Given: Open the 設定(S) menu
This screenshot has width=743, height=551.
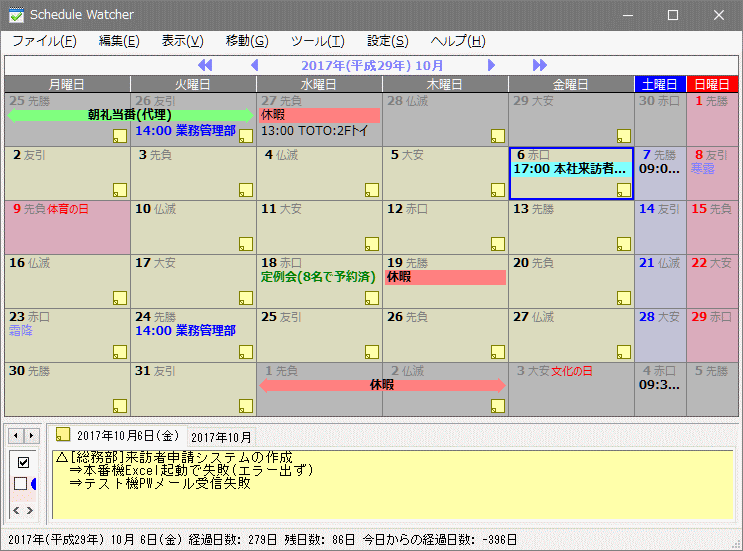Looking at the screenshot, I should tap(388, 41).
